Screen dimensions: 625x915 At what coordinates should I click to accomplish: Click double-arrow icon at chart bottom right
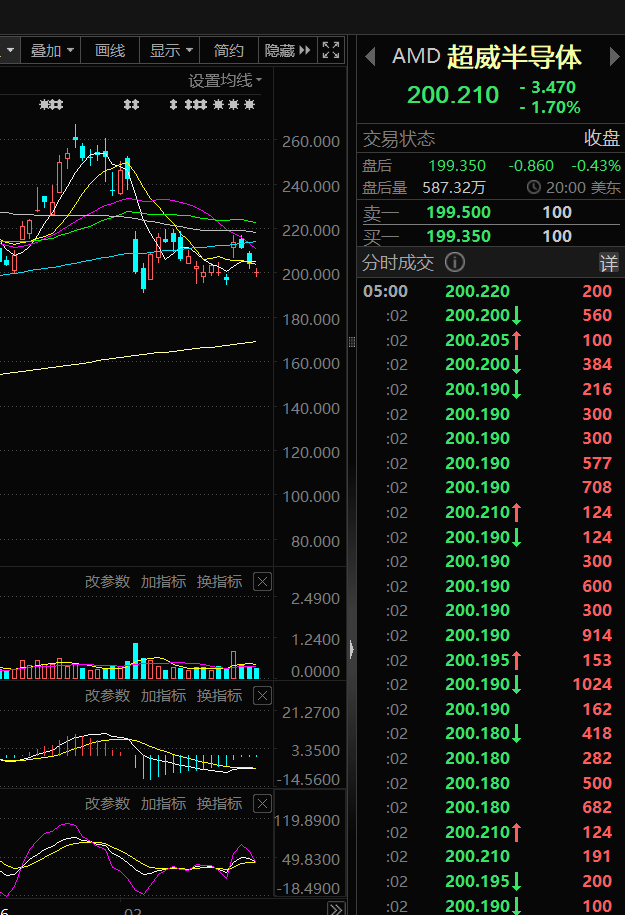[336, 908]
